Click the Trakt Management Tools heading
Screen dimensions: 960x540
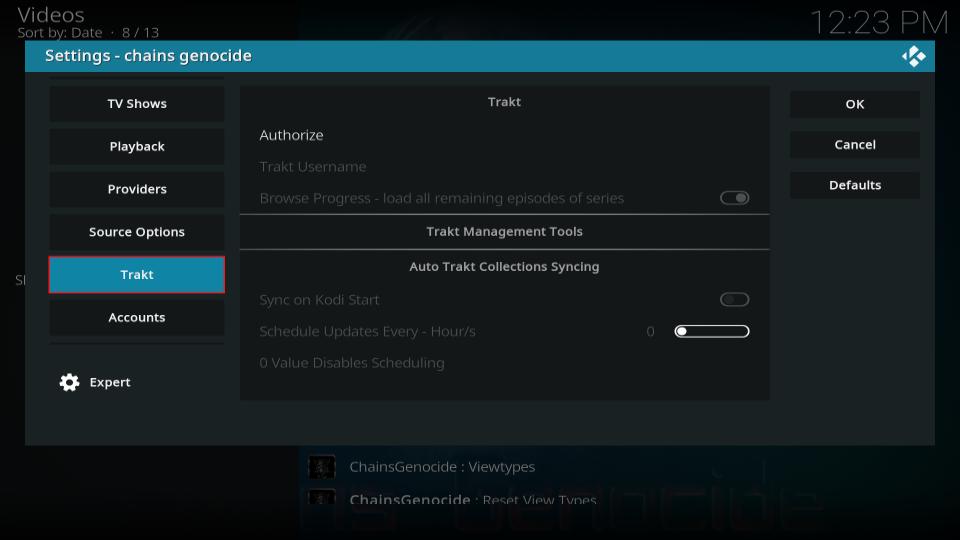[504, 231]
